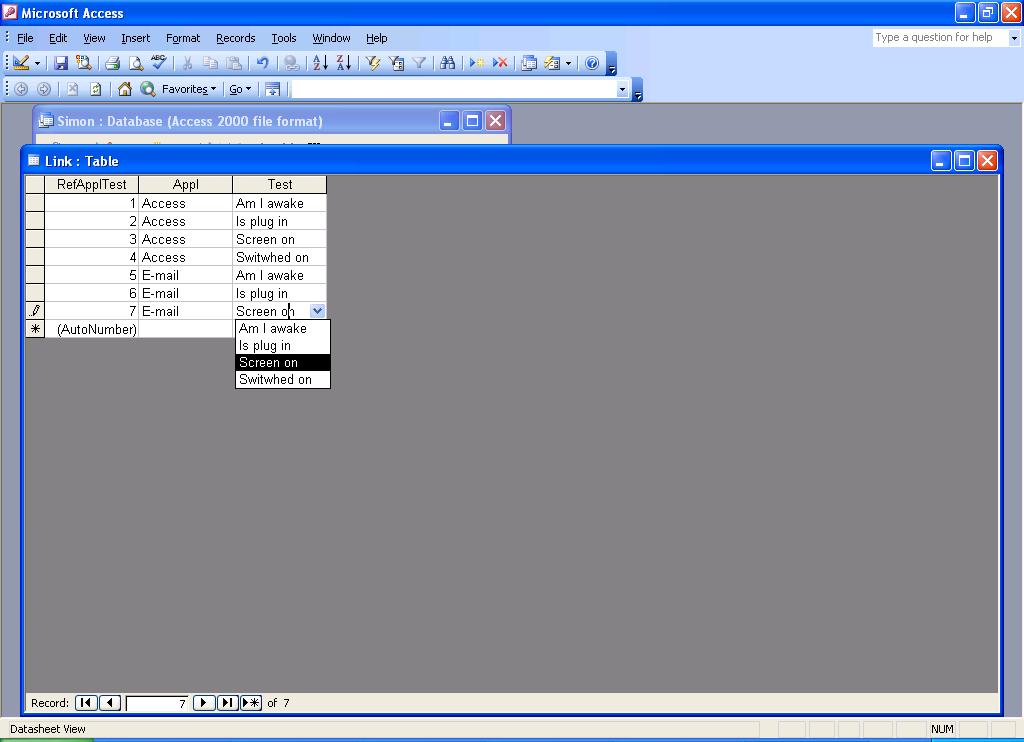The height and width of the screenshot is (742, 1024).
Task: Apply Filter By Selection
Action: click(373, 63)
